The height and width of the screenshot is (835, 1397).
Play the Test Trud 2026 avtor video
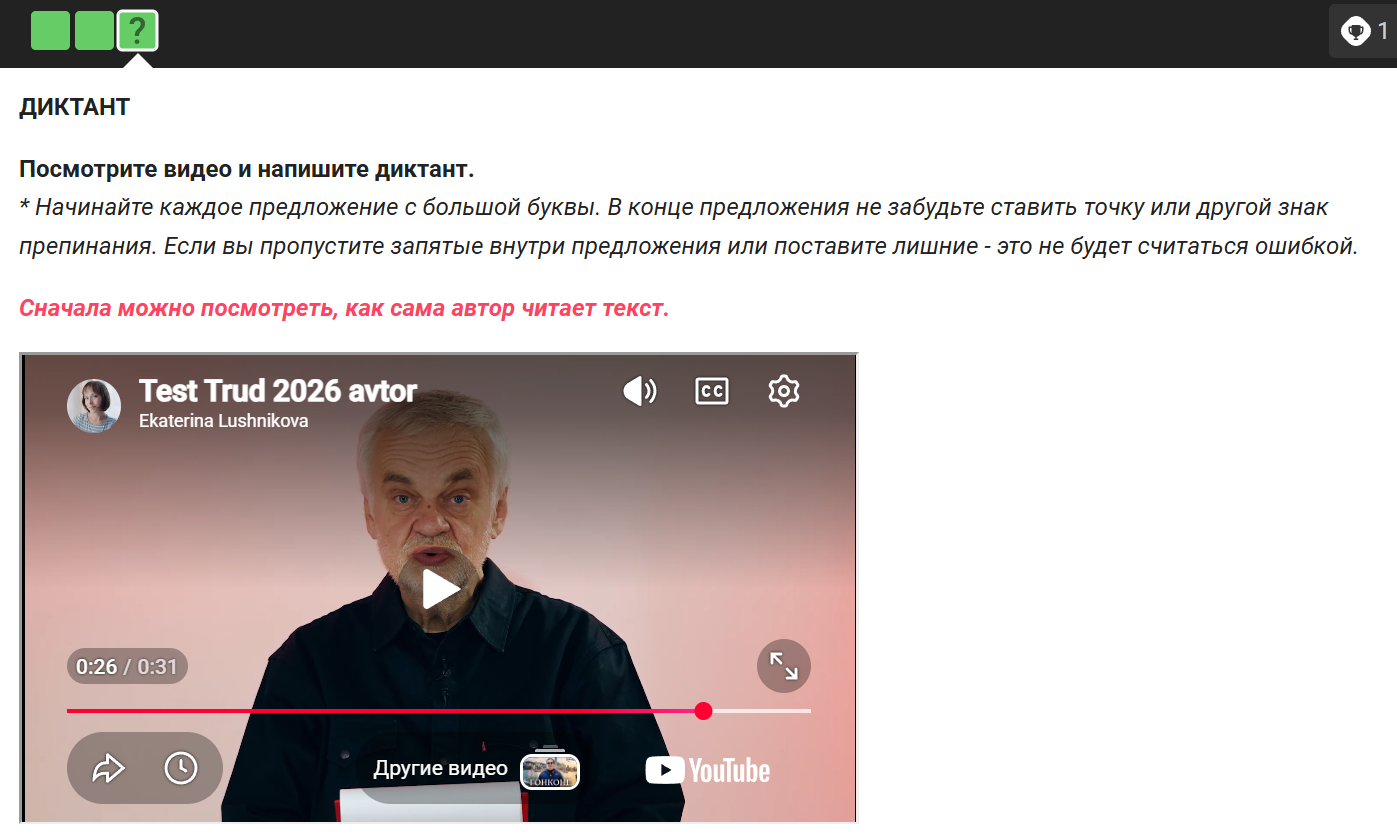441,589
